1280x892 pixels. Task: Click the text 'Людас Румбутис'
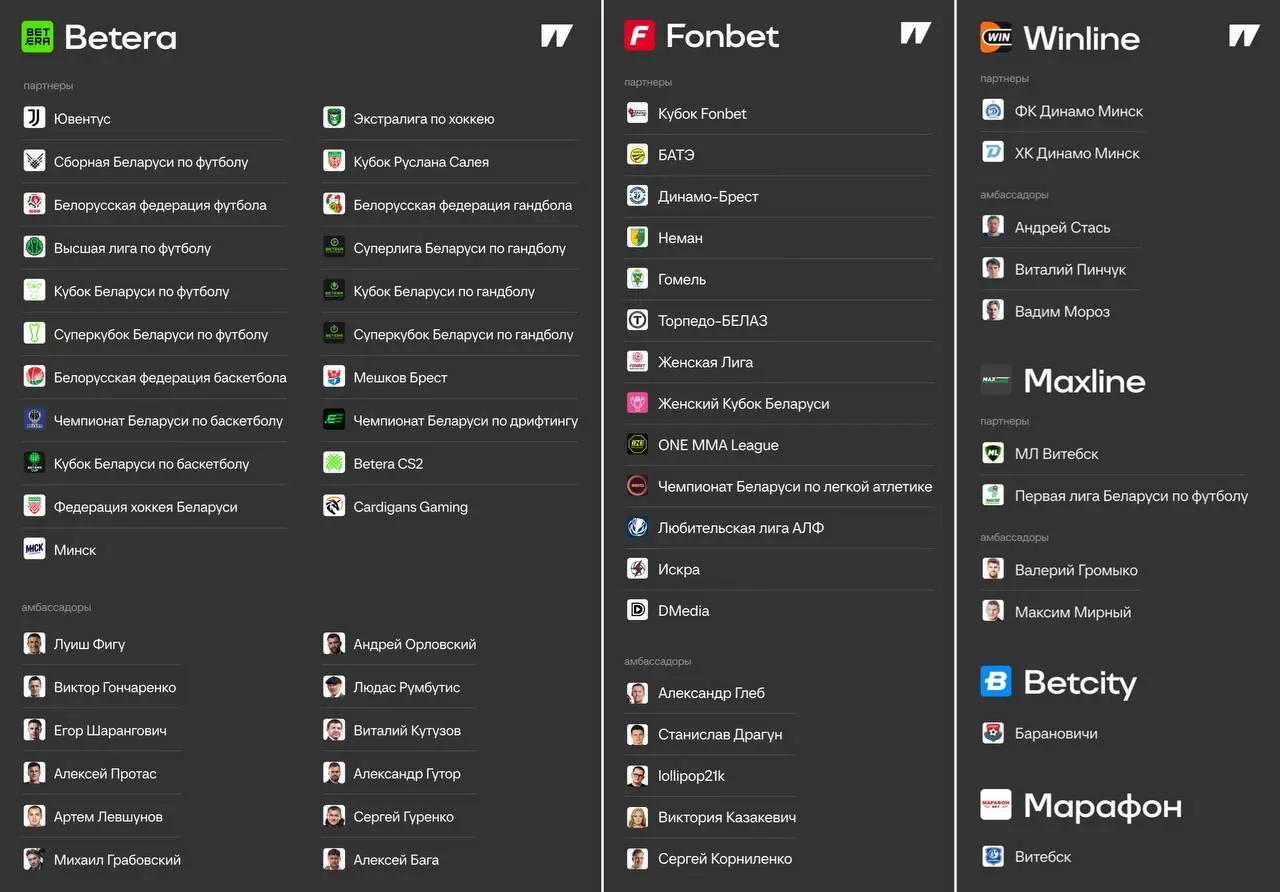(407, 687)
